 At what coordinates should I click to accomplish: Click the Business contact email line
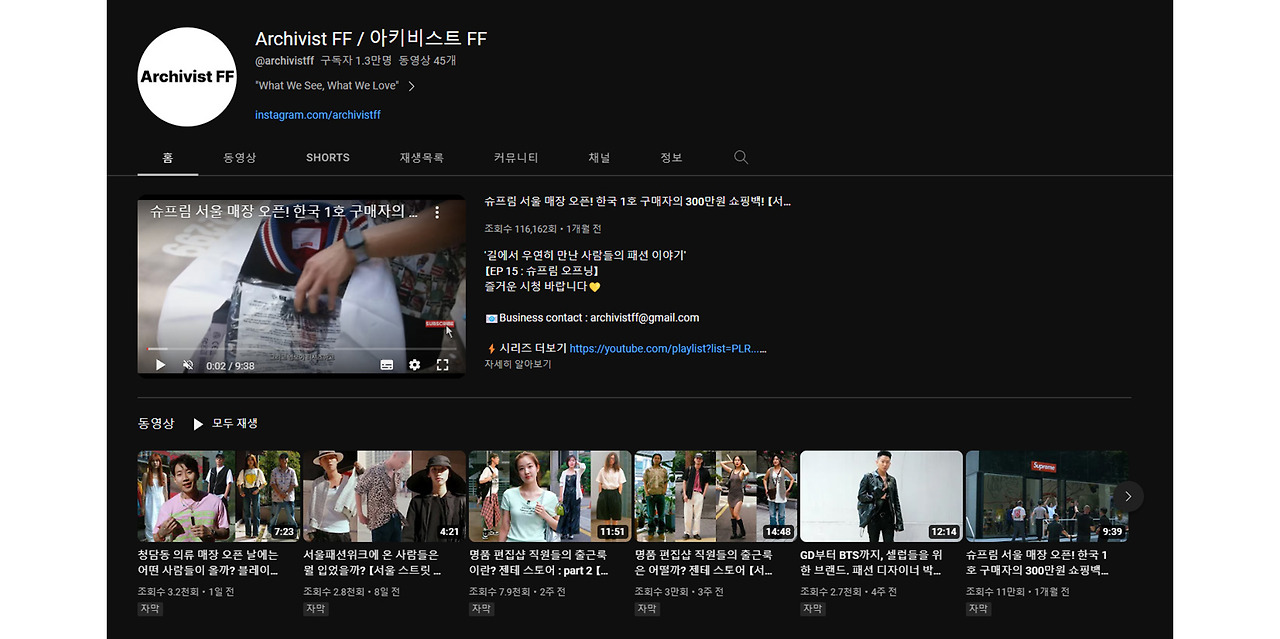coord(592,318)
